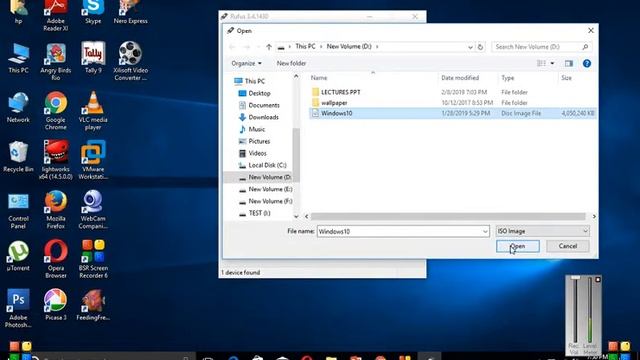
Task: Go to Music in the navigation pane
Action: point(256,129)
